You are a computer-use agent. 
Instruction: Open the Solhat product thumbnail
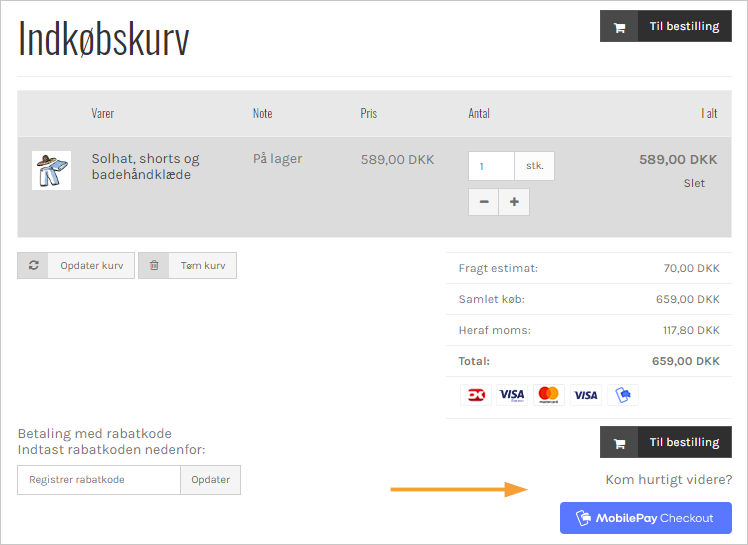tap(51, 170)
